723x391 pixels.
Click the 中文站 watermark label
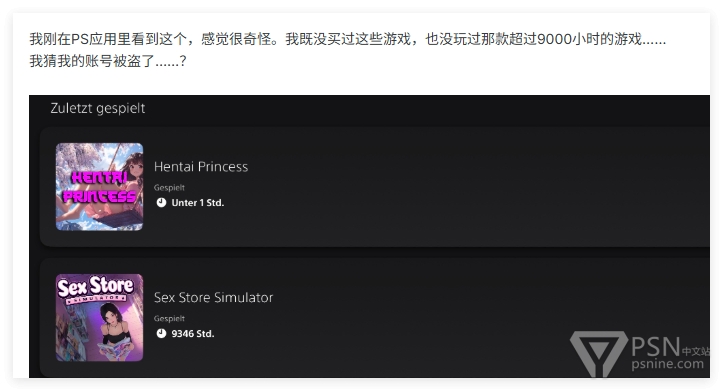(x=695, y=351)
